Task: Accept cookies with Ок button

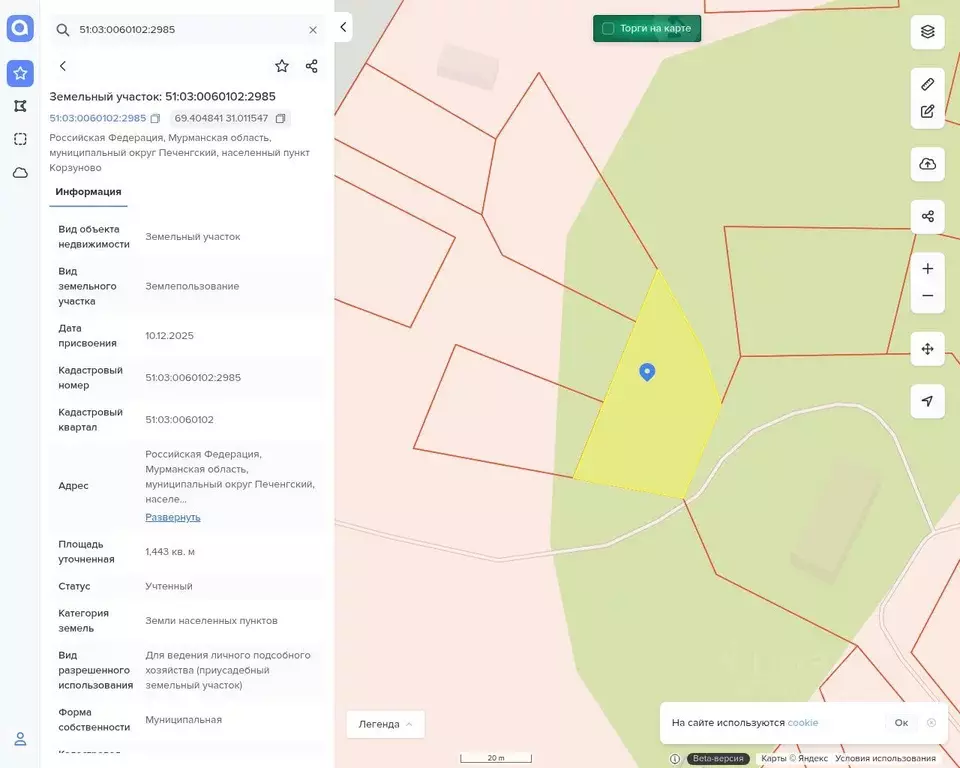Action: point(901,723)
